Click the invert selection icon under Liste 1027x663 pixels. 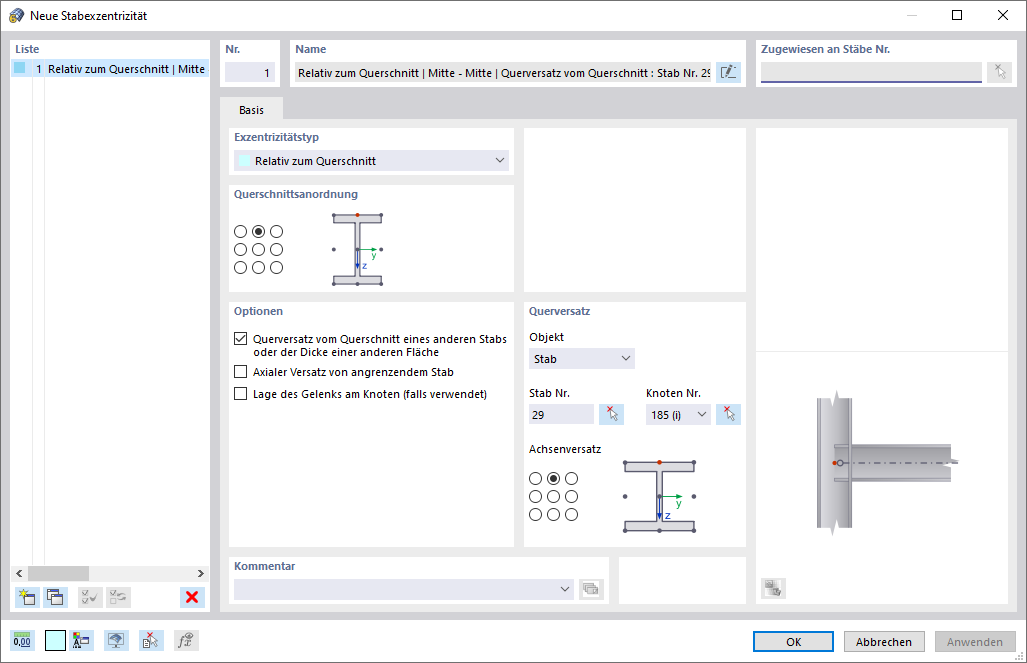coord(119,597)
